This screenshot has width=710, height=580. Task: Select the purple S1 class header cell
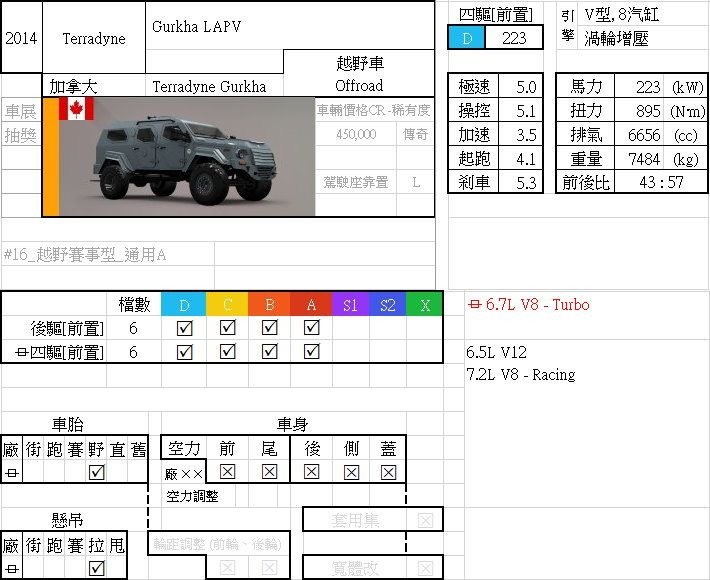[351, 304]
